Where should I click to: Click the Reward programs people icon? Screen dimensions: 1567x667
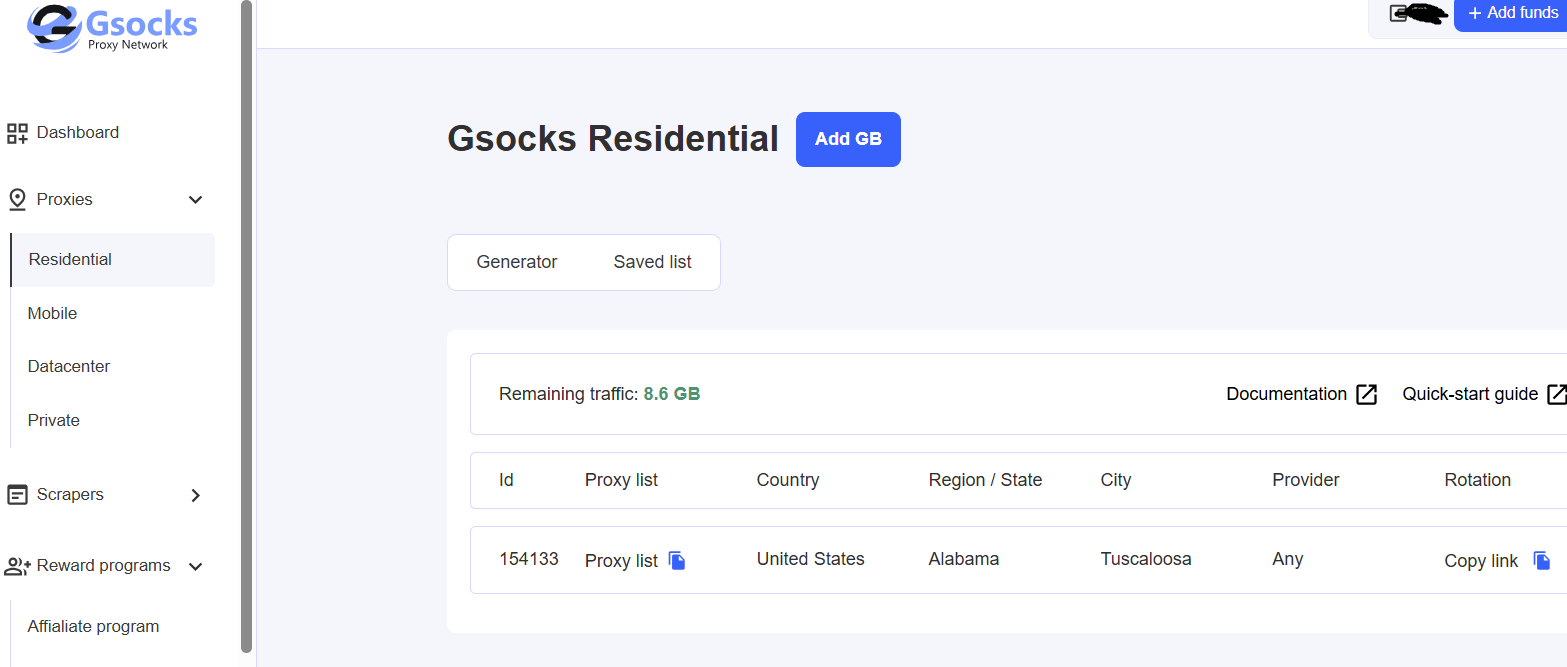point(18,566)
